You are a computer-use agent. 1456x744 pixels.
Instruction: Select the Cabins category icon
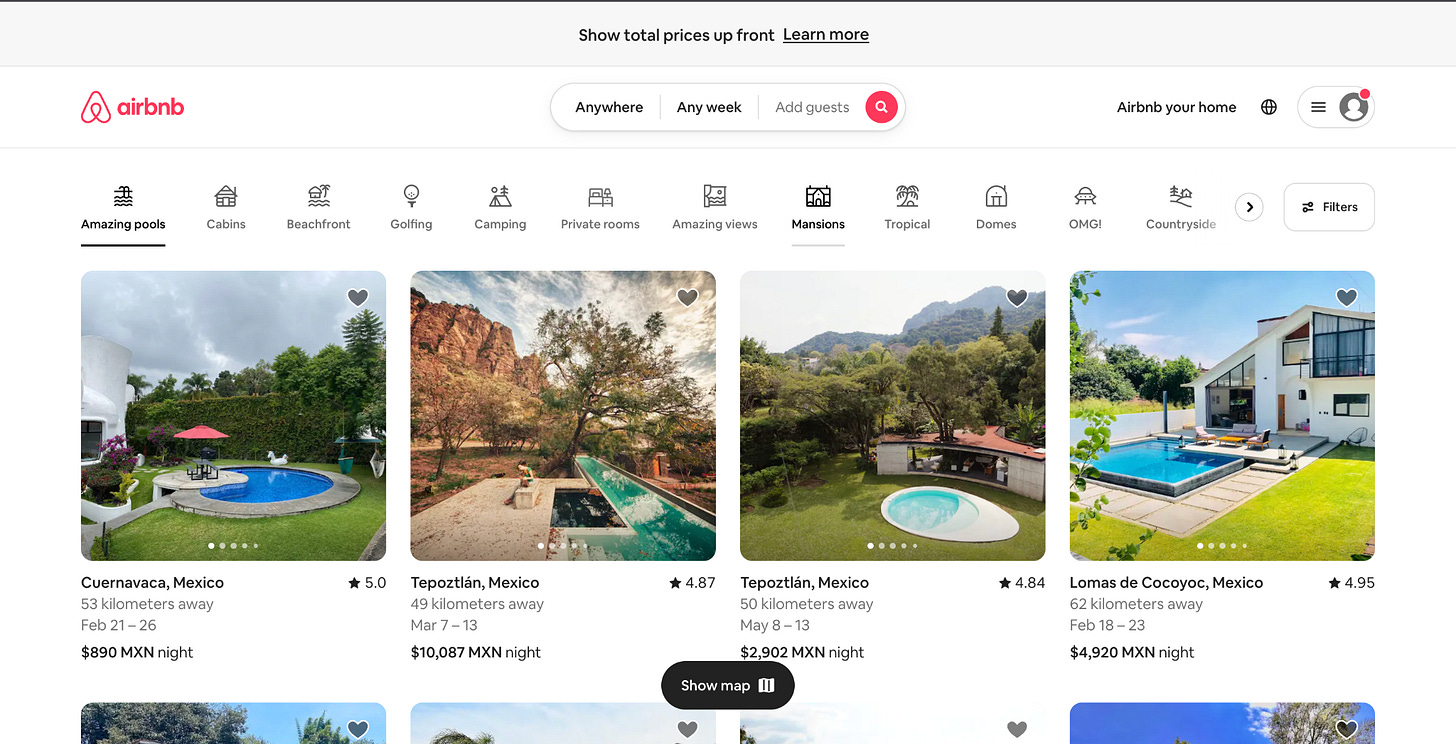point(226,195)
